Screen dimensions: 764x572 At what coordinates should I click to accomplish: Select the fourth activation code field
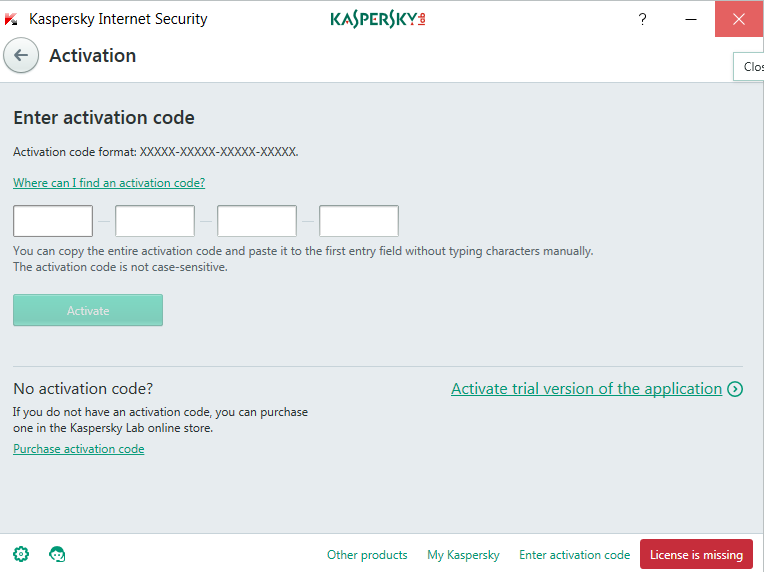(359, 221)
